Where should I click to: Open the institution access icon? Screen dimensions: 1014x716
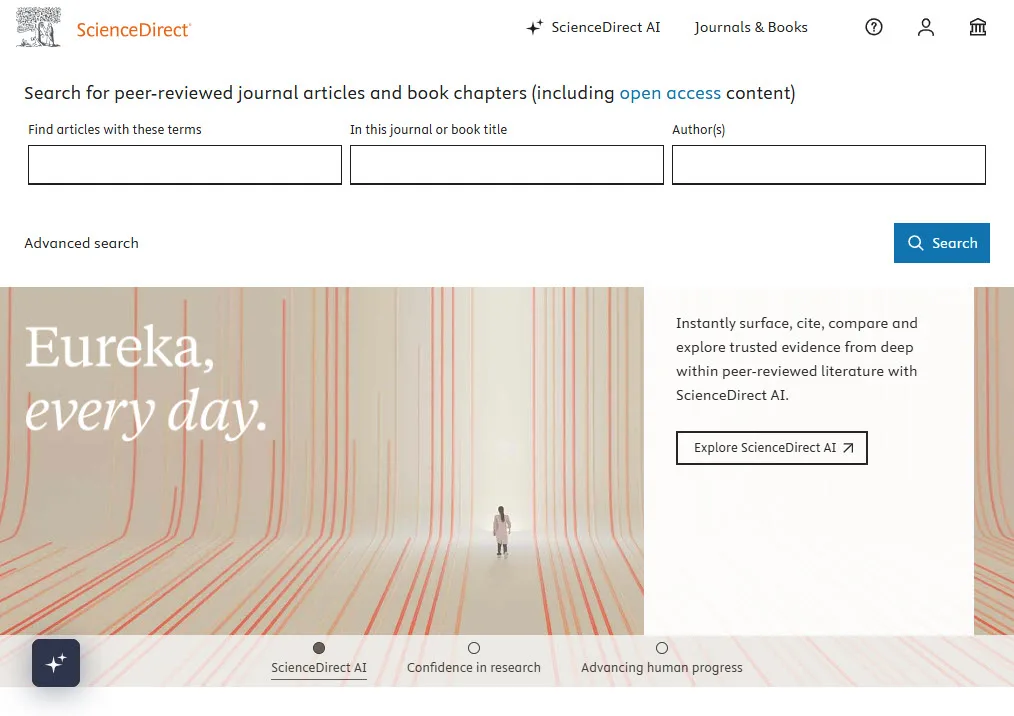click(x=977, y=27)
